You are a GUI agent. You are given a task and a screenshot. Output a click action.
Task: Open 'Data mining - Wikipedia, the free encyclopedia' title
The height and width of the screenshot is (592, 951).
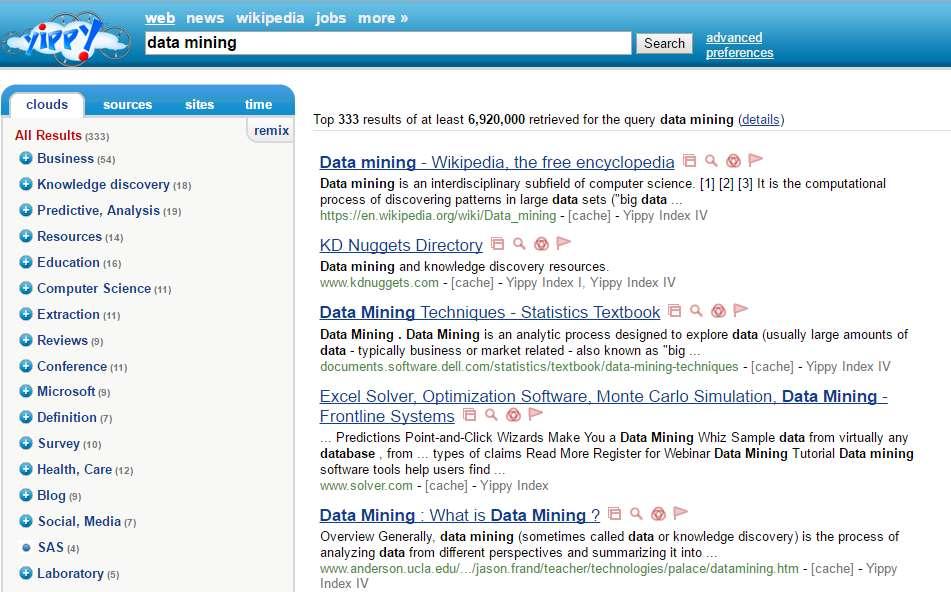[x=497, y=163]
